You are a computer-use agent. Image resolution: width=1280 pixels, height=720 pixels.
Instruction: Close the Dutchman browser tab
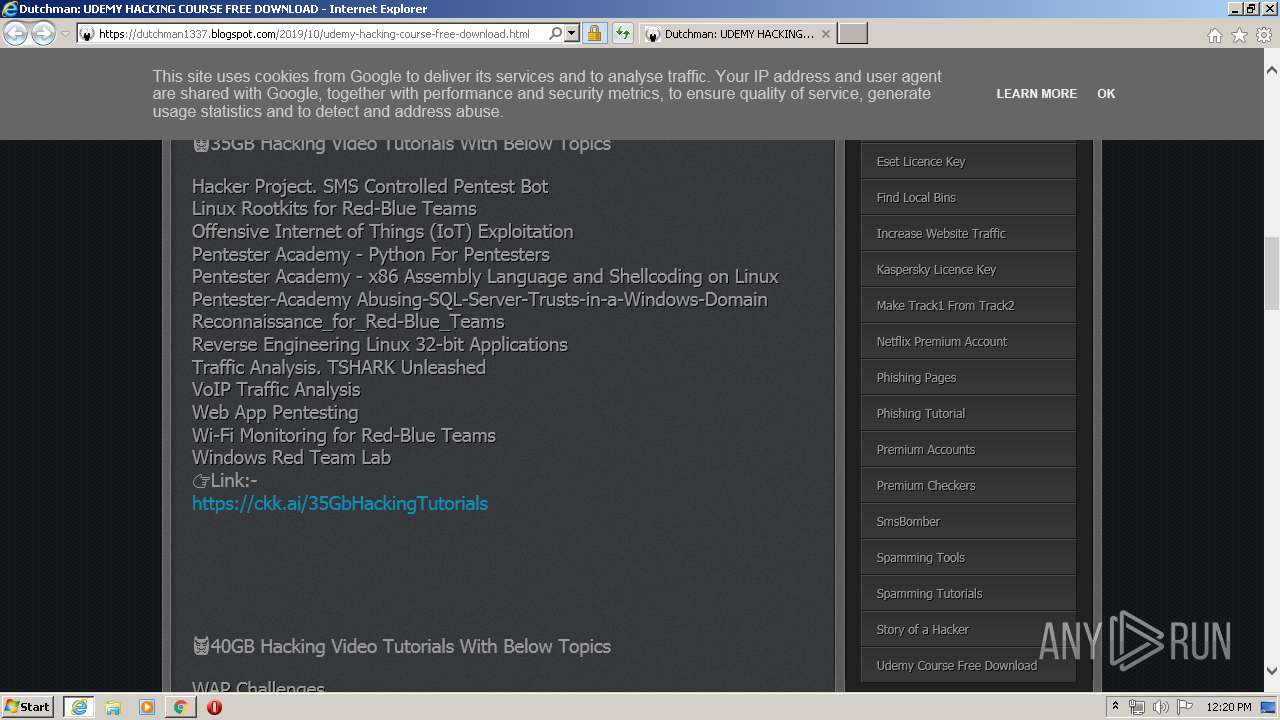825,34
